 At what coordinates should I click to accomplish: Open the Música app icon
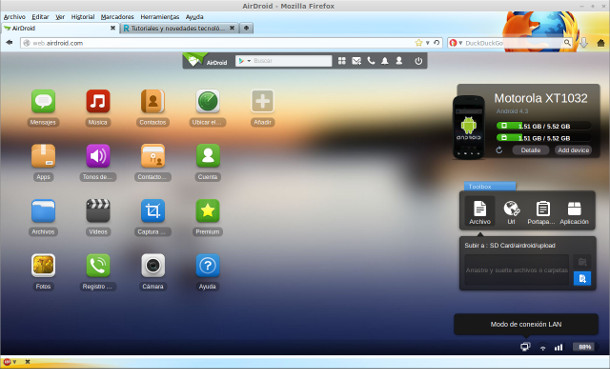tap(98, 101)
